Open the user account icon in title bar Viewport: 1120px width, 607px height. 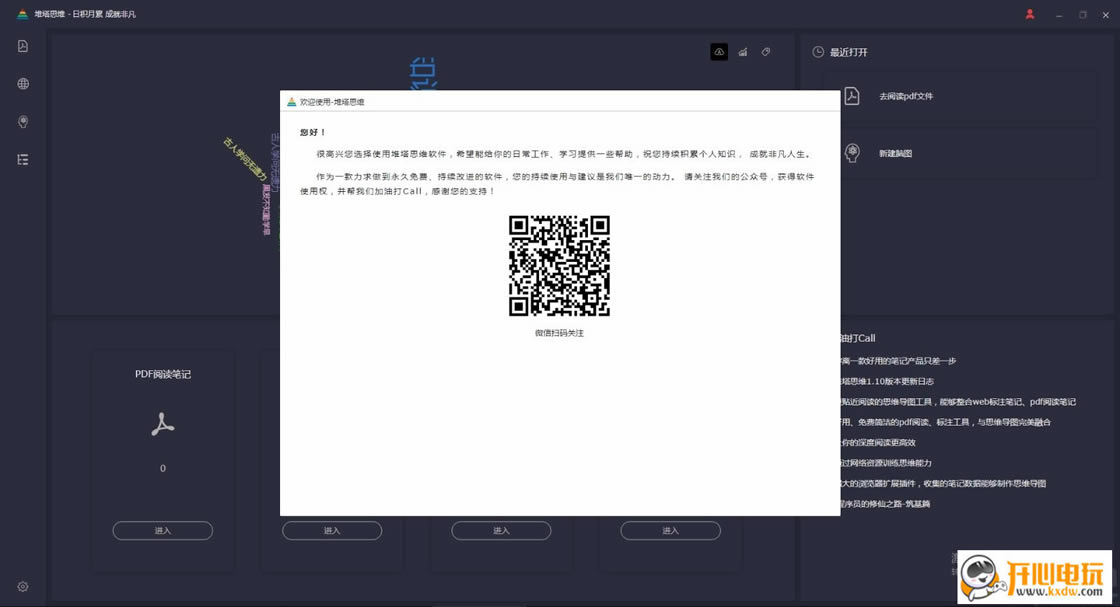pos(1030,14)
